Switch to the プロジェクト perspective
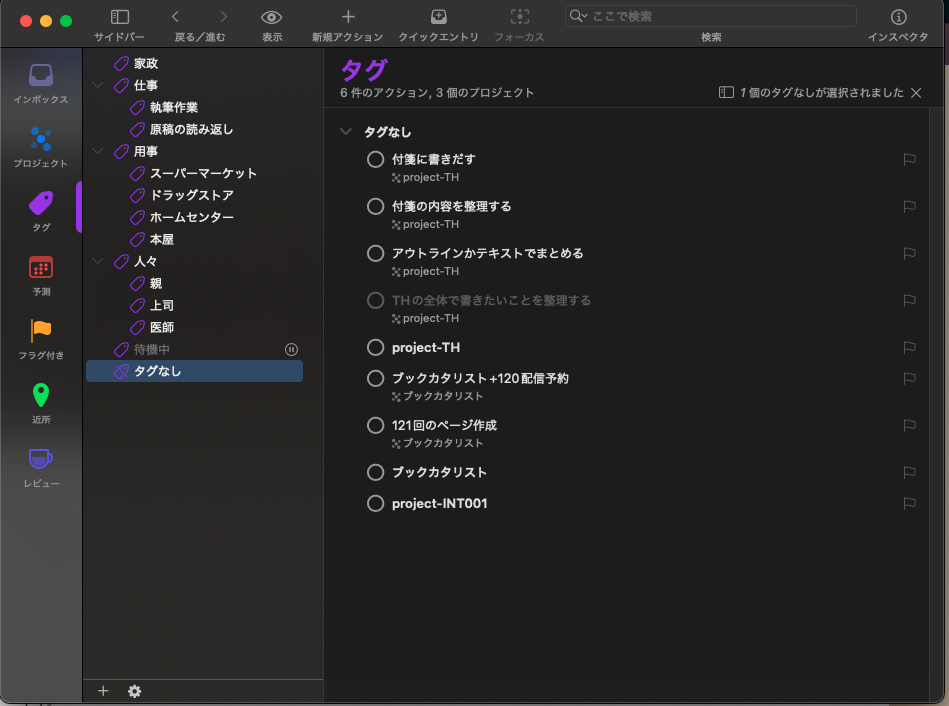Image resolution: width=949 pixels, height=706 pixels. [x=40, y=145]
